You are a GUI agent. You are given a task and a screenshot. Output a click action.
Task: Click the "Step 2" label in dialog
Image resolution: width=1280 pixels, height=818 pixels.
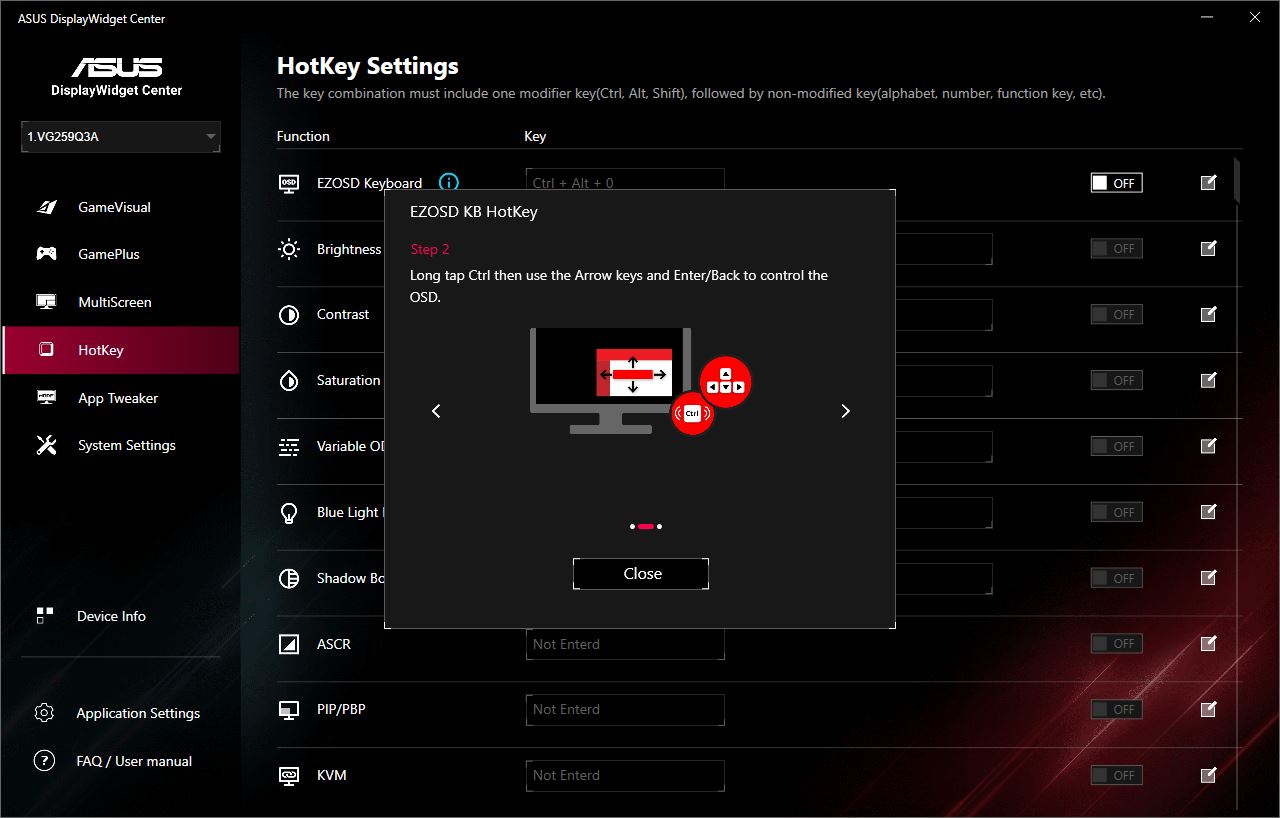coord(430,249)
